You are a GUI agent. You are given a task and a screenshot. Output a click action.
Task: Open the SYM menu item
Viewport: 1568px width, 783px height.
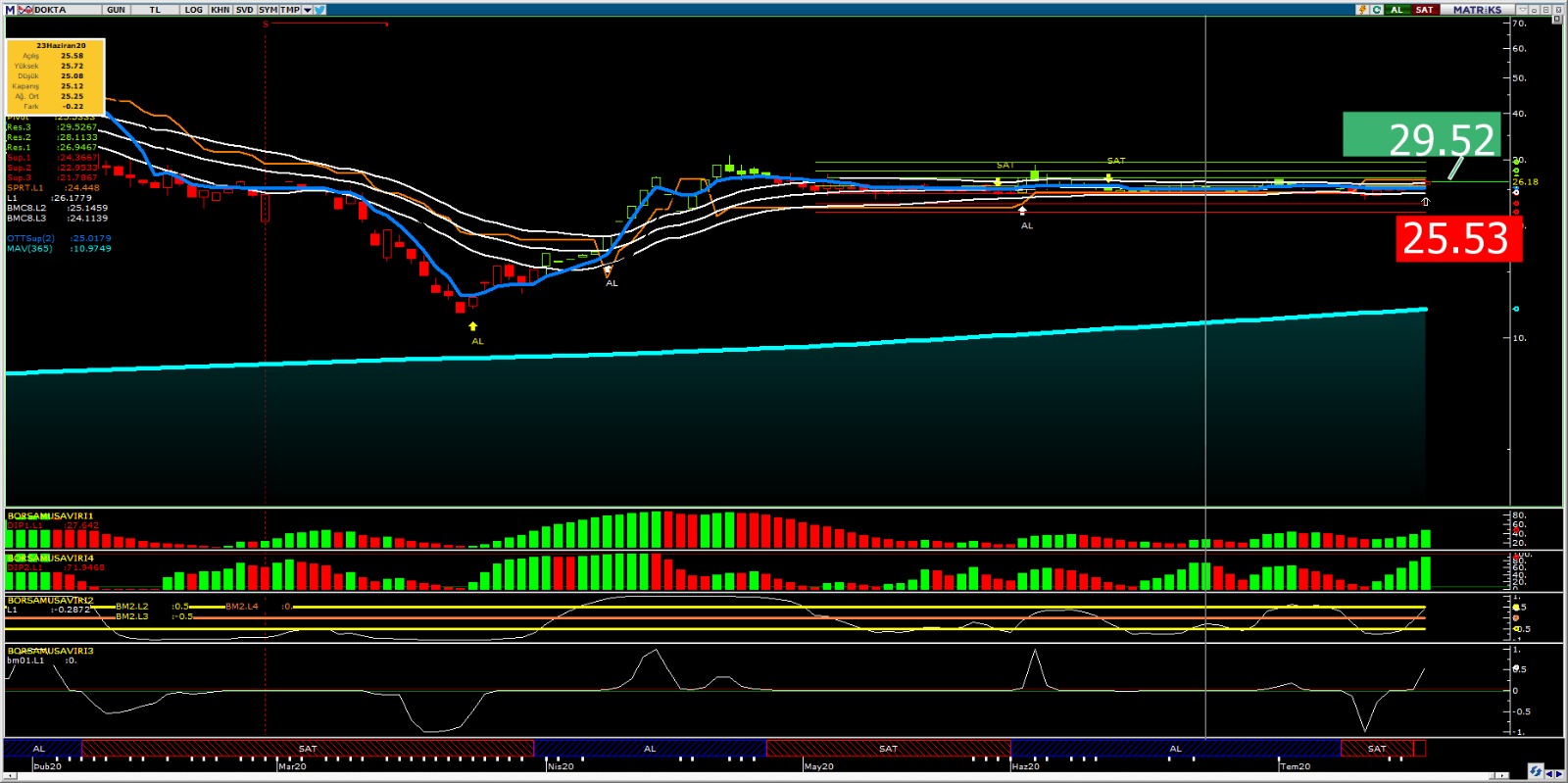(268, 10)
